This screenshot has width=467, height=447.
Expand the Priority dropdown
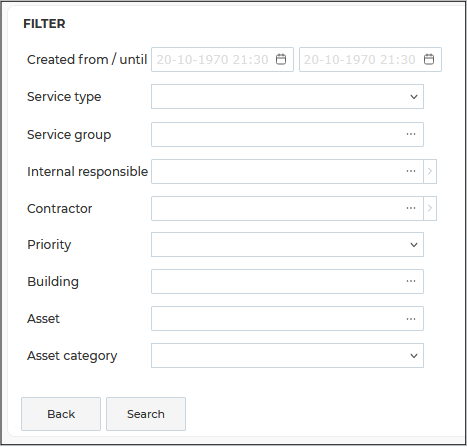point(287,245)
